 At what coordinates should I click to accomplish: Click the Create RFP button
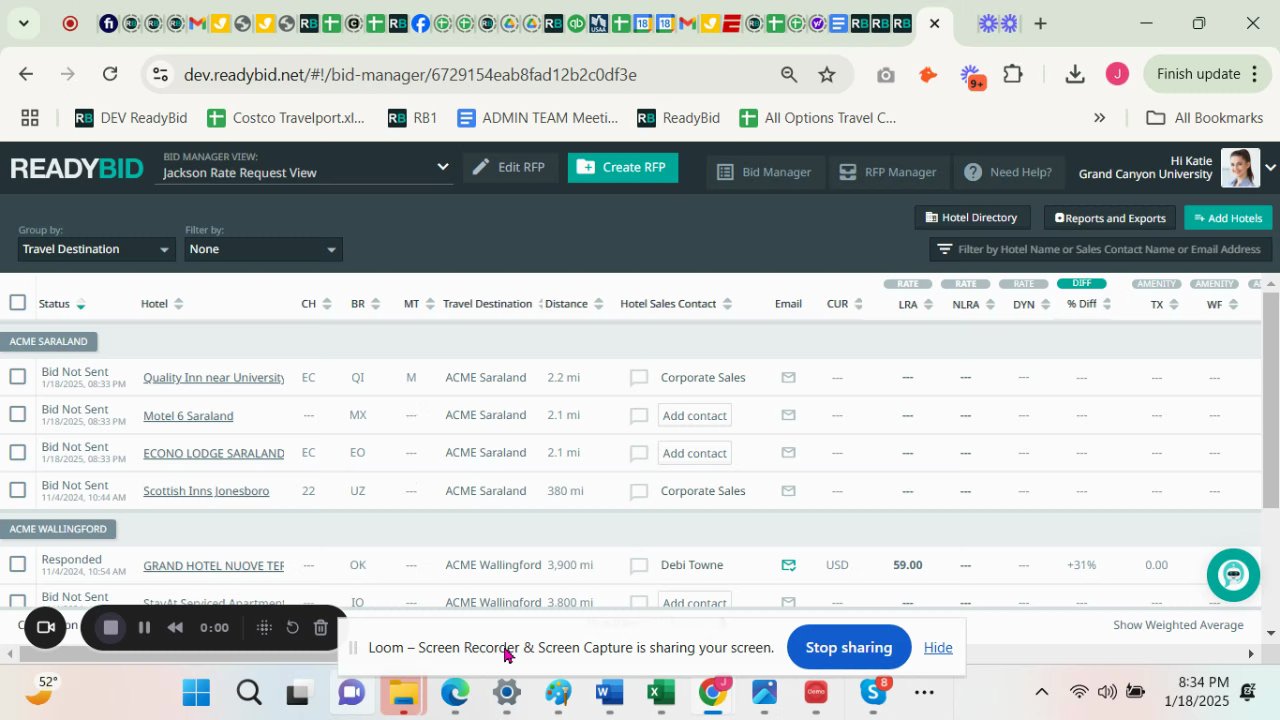click(622, 167)
